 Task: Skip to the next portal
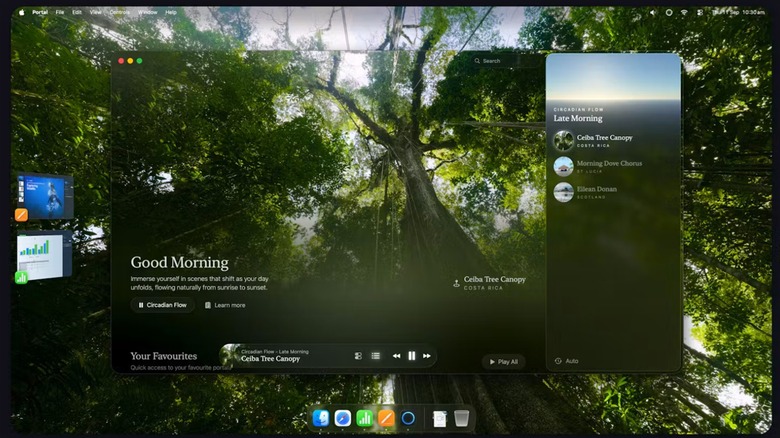pos(427,356)
